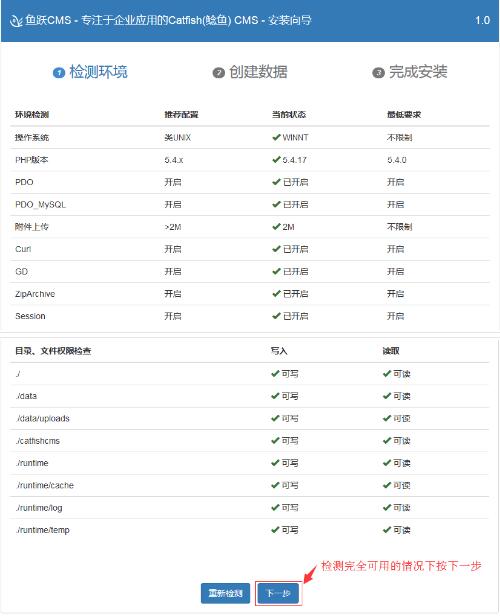The height and width of the screenshot is (616, 500).
Task: Click the installer title text in header
Action: click(168, 20)
